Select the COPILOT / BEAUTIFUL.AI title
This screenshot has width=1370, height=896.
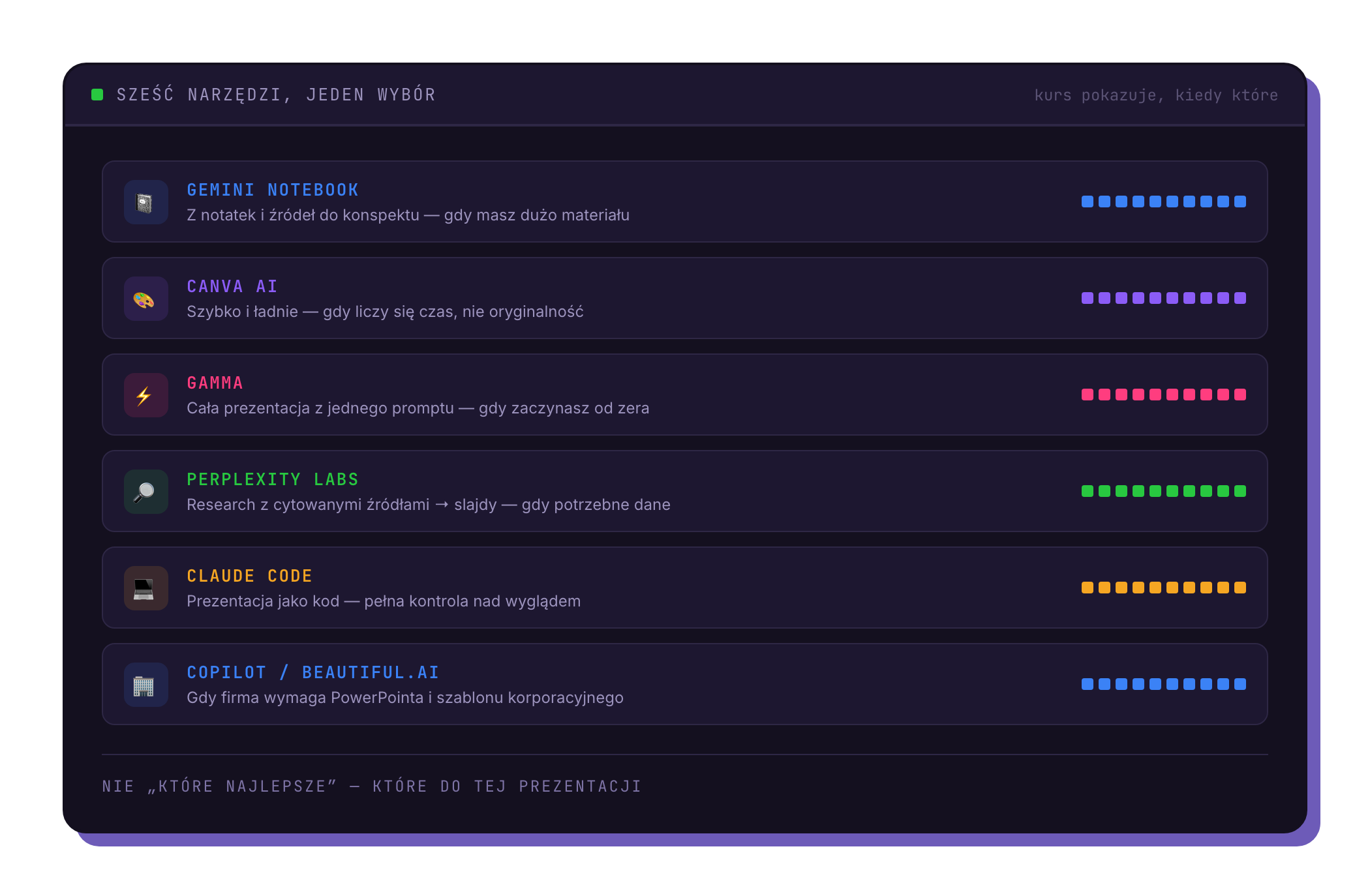[x=313, y=672]
